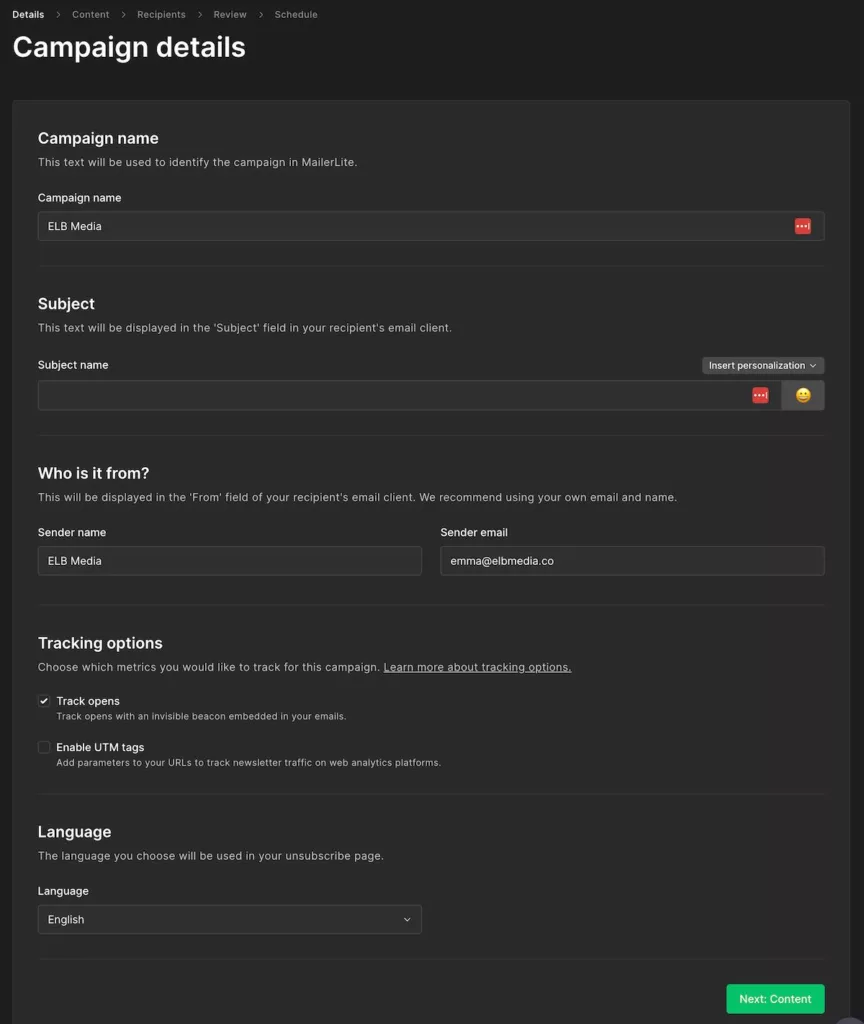Go to the Content step in the breadcrumb
The image size is (864, 1024).
[x=90, y=15]
